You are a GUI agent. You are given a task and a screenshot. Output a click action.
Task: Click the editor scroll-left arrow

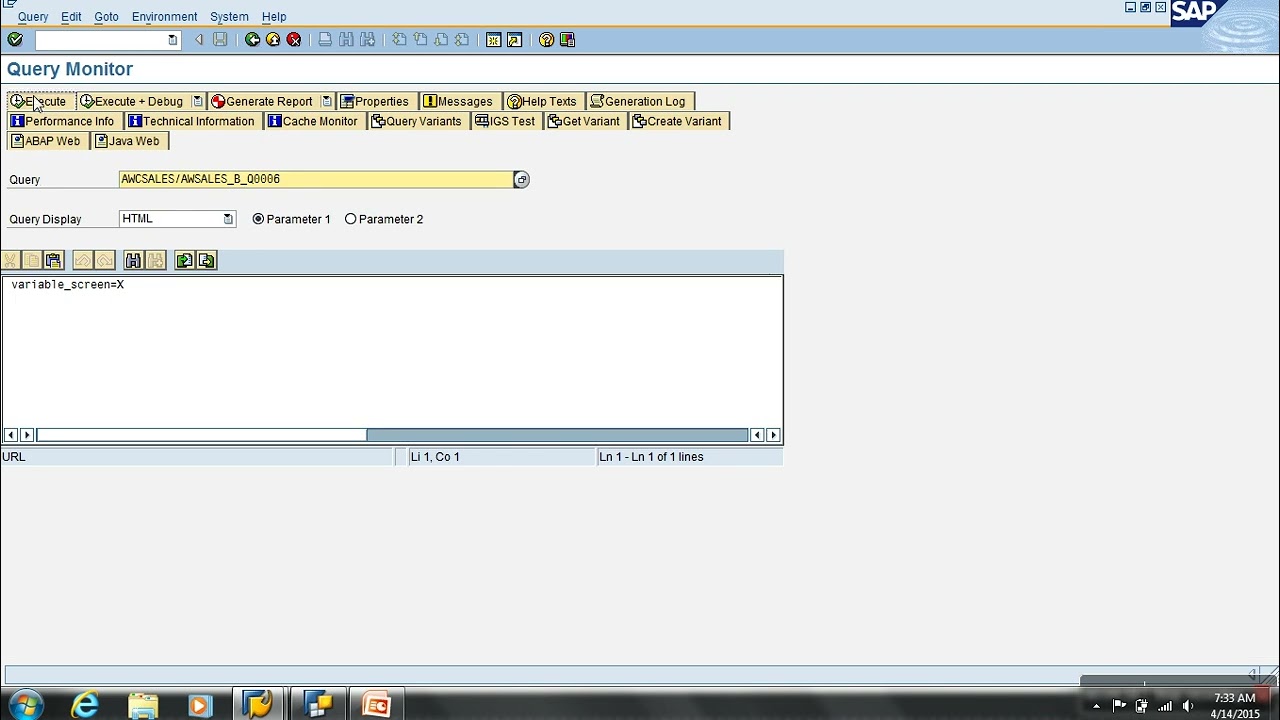(10, 435)
